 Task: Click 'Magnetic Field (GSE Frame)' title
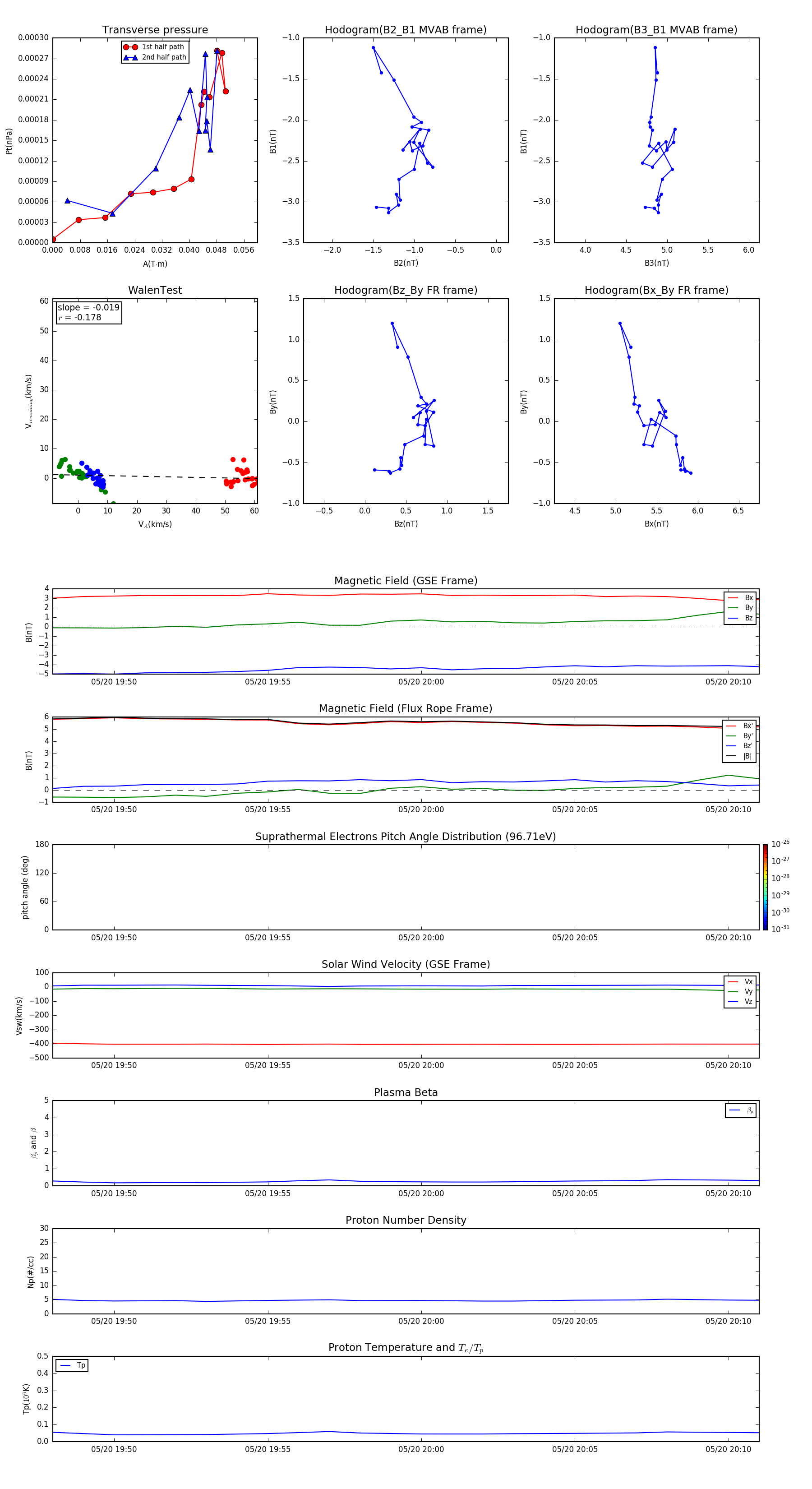406,581
